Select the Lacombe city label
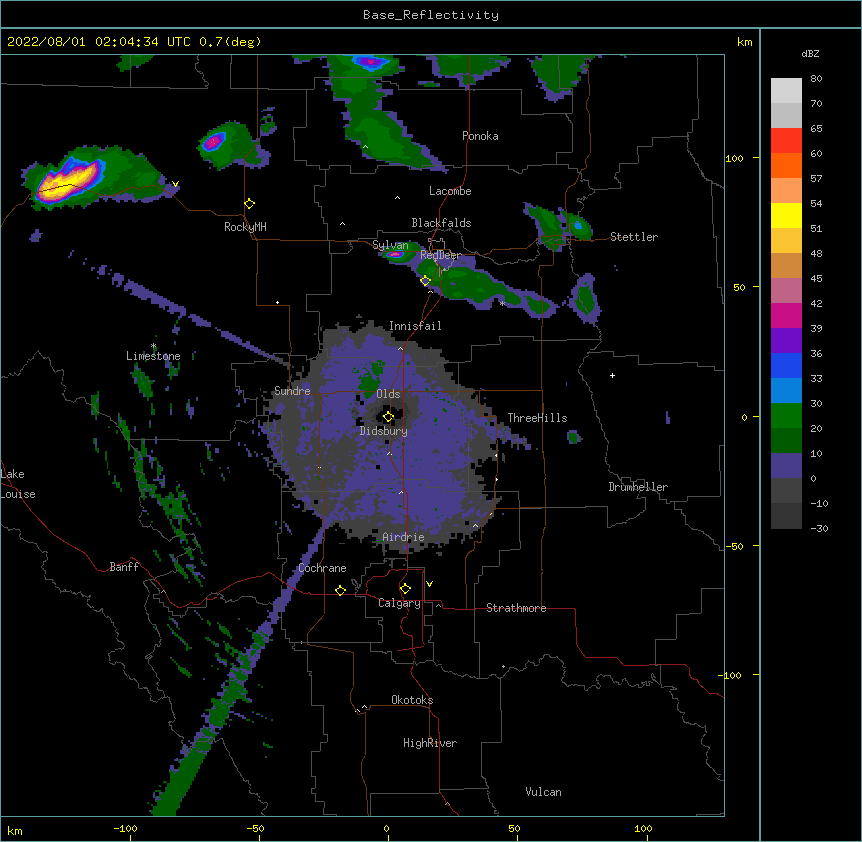The width and height of the screenshot is (862, 842). (450, 191)
